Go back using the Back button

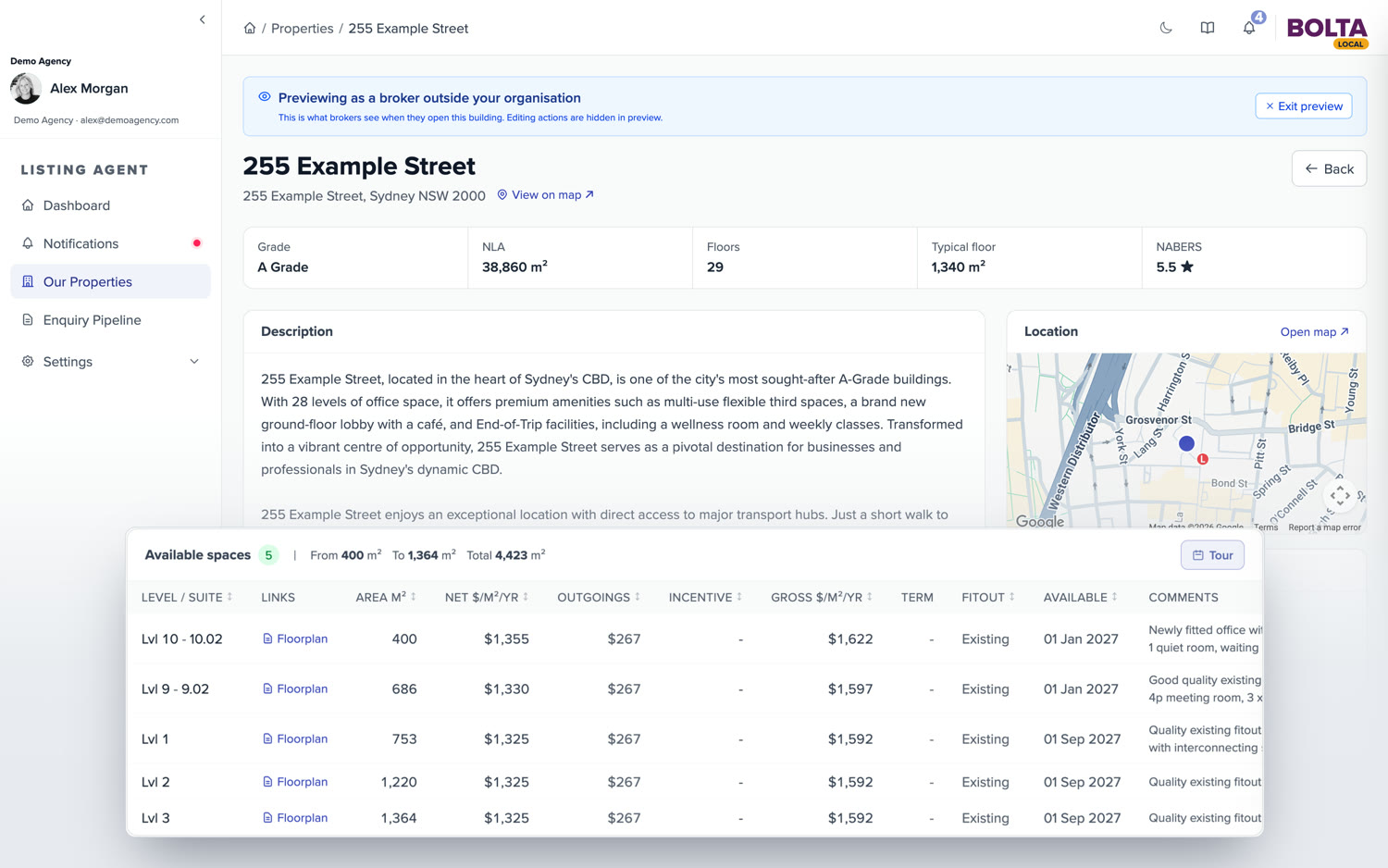click(1329, 168)
